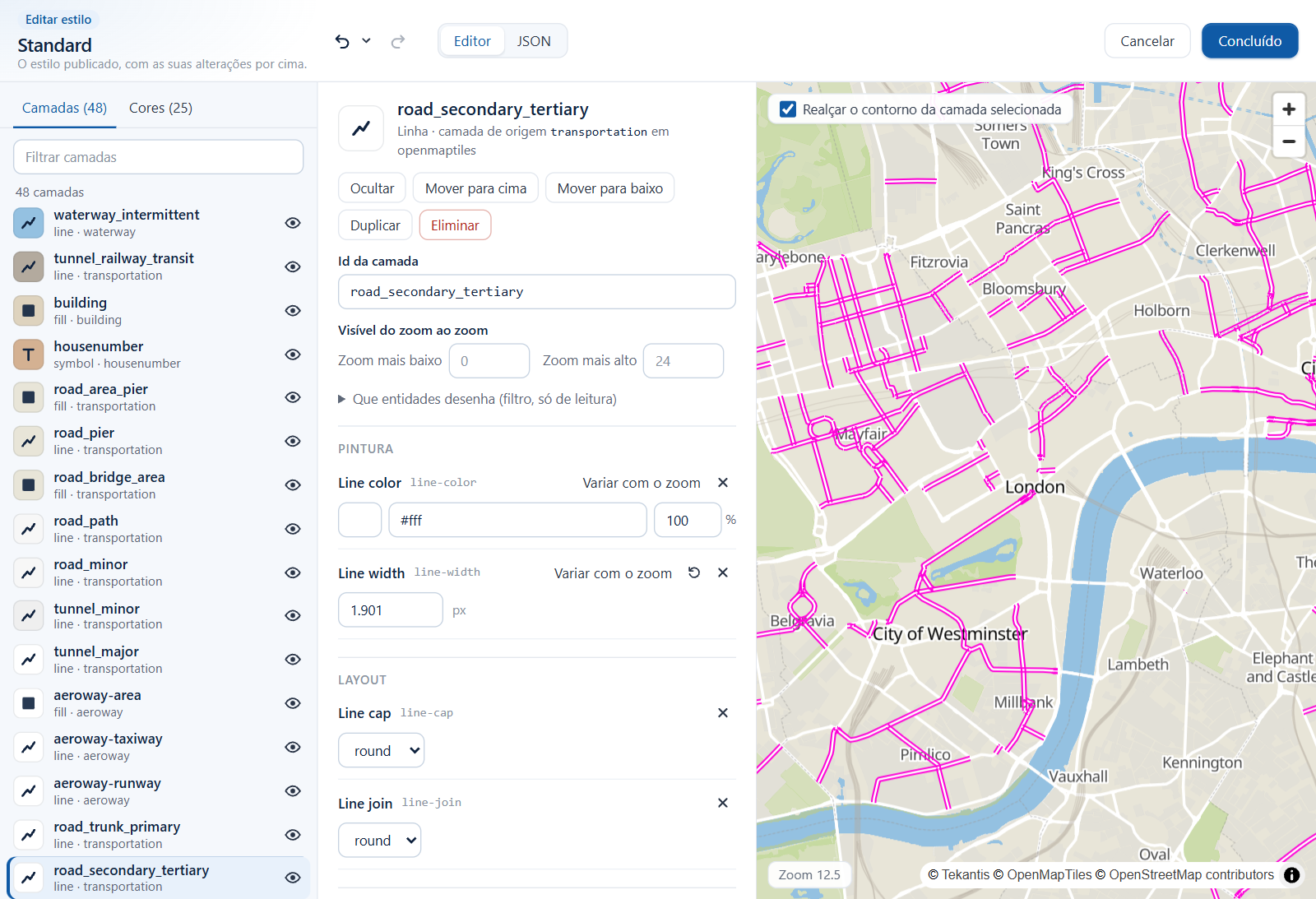
Task: Remove the Line join property
Action: coord(723,803)
